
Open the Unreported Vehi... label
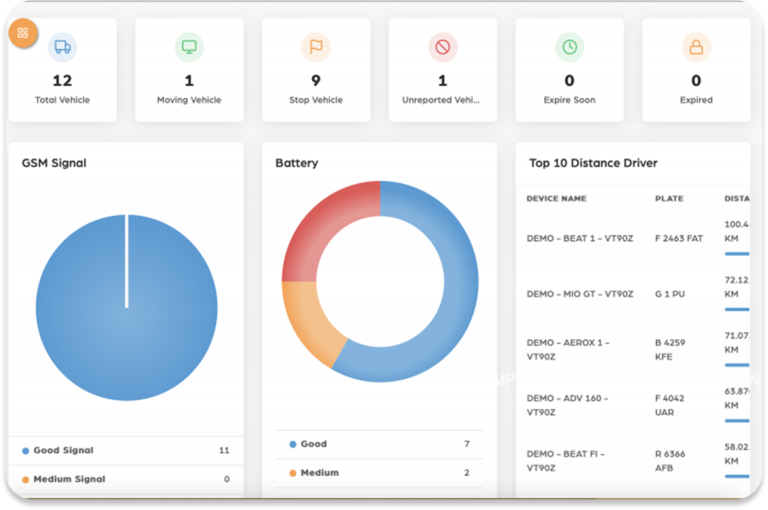click(x=441, y=100)
